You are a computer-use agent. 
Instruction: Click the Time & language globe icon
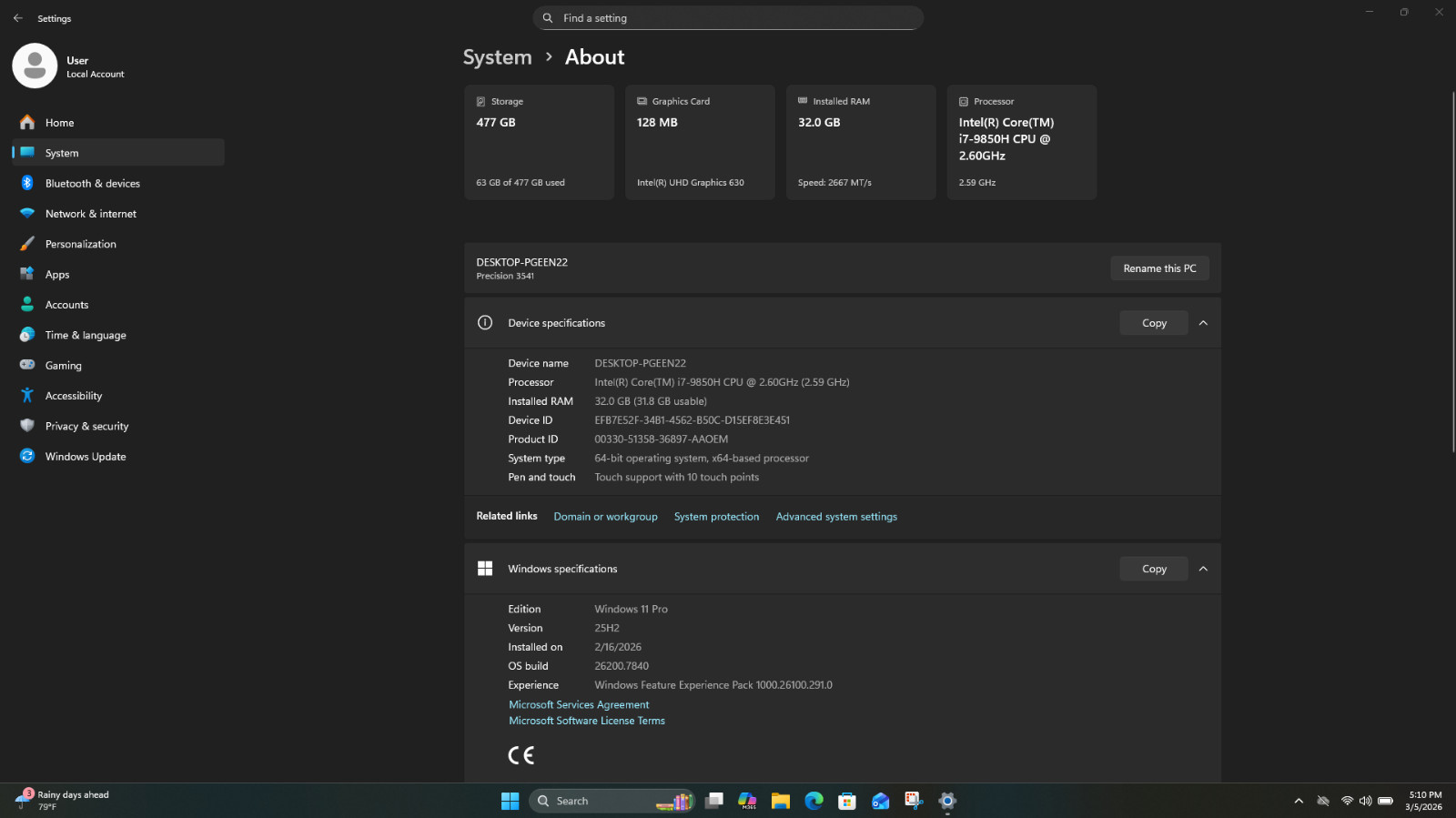pos(27,335)
